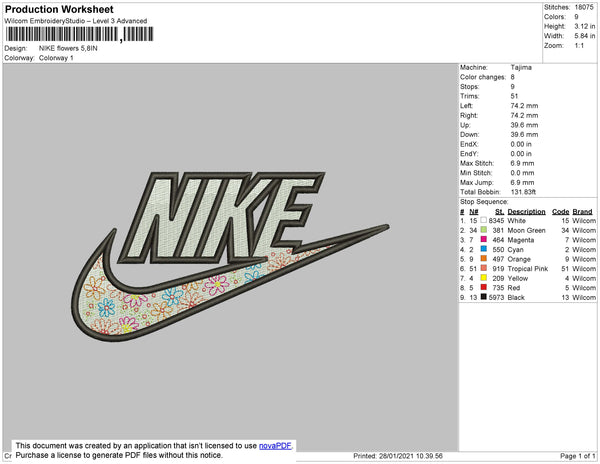
Task: Click the NIKE flowers embroidery design preview
Action: pos(230,256)
